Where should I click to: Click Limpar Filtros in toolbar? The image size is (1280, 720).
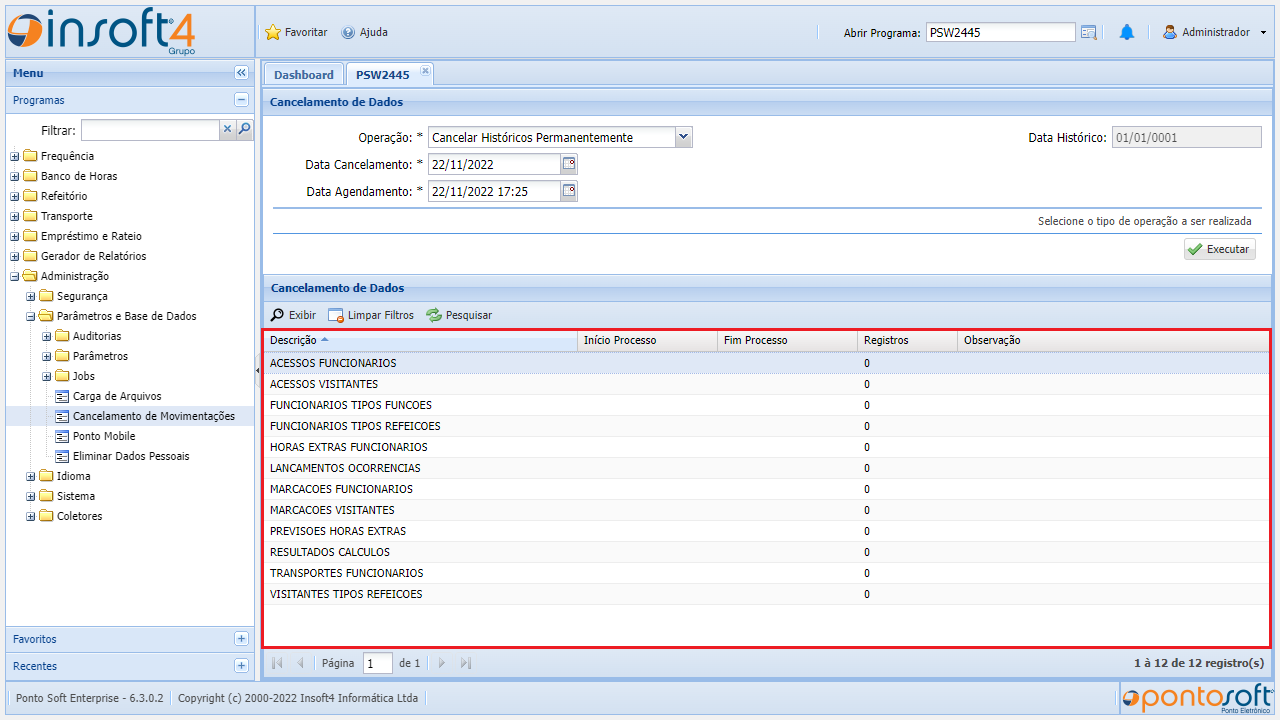371,315
